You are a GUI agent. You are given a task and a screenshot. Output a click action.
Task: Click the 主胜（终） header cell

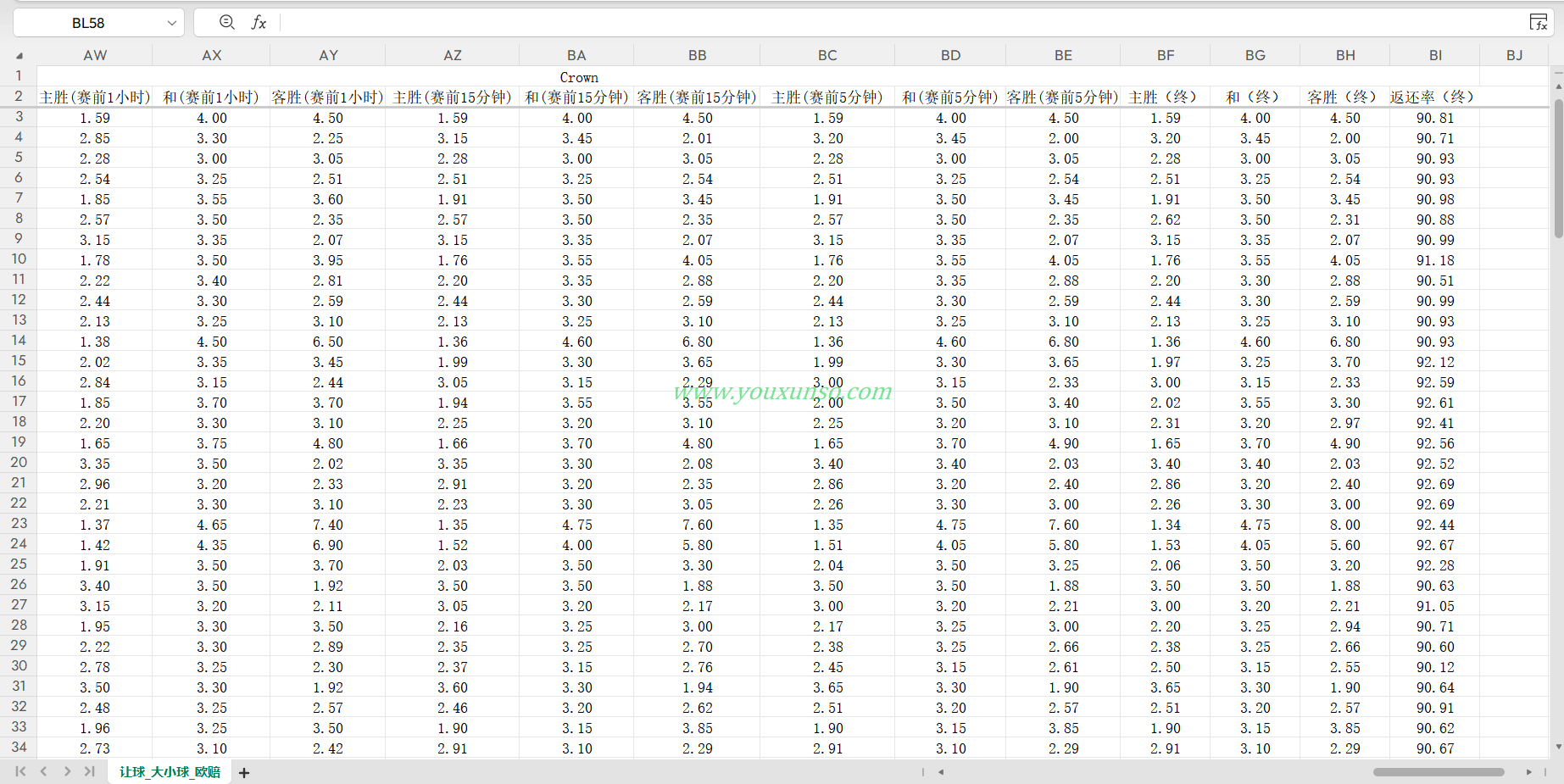pyautogui.click(x=1166, y=97)
